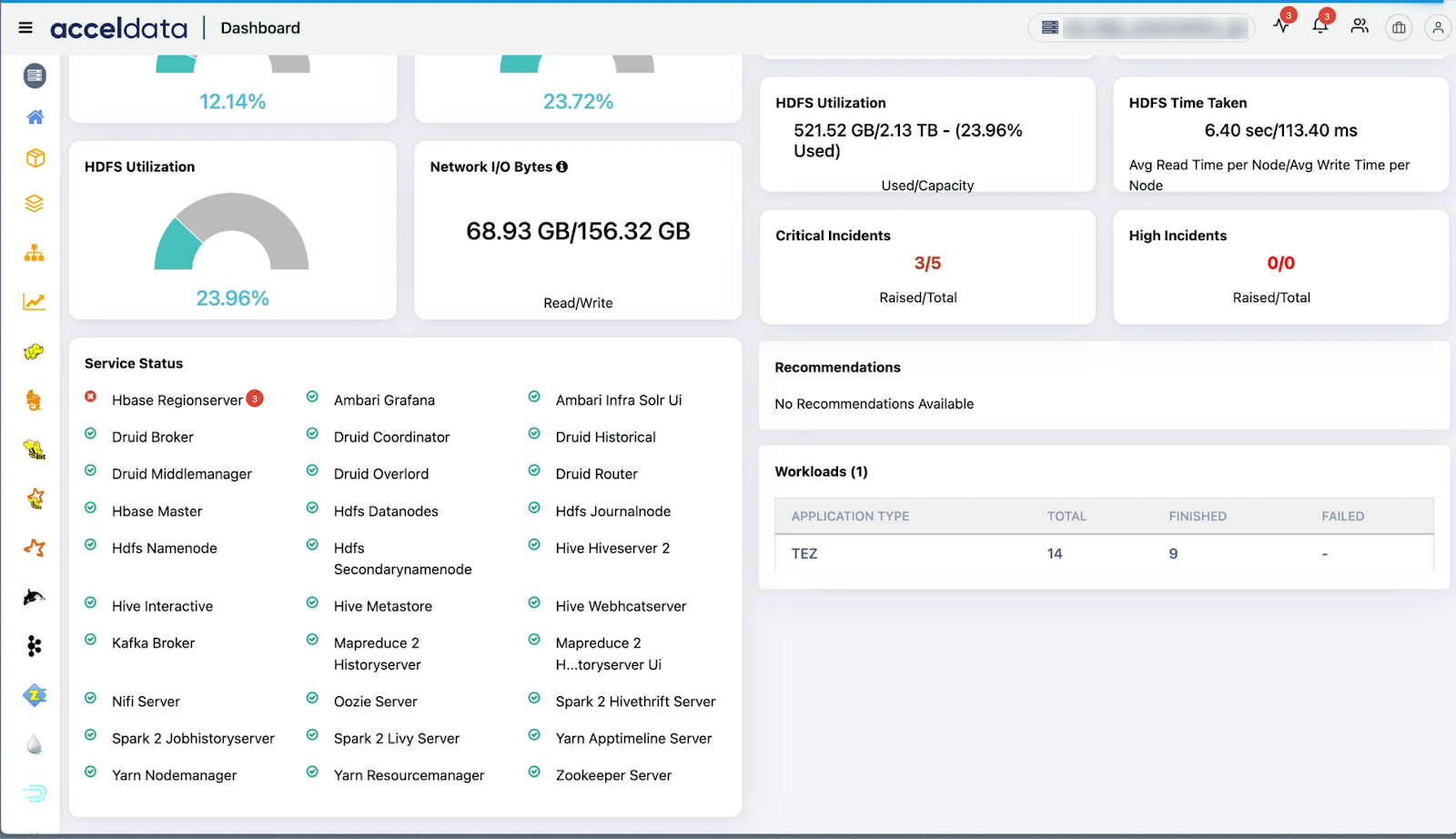The image size is (1456, 839).
Task: Open the blurred cluster selector dropdown
Action: click(1141, 28)
